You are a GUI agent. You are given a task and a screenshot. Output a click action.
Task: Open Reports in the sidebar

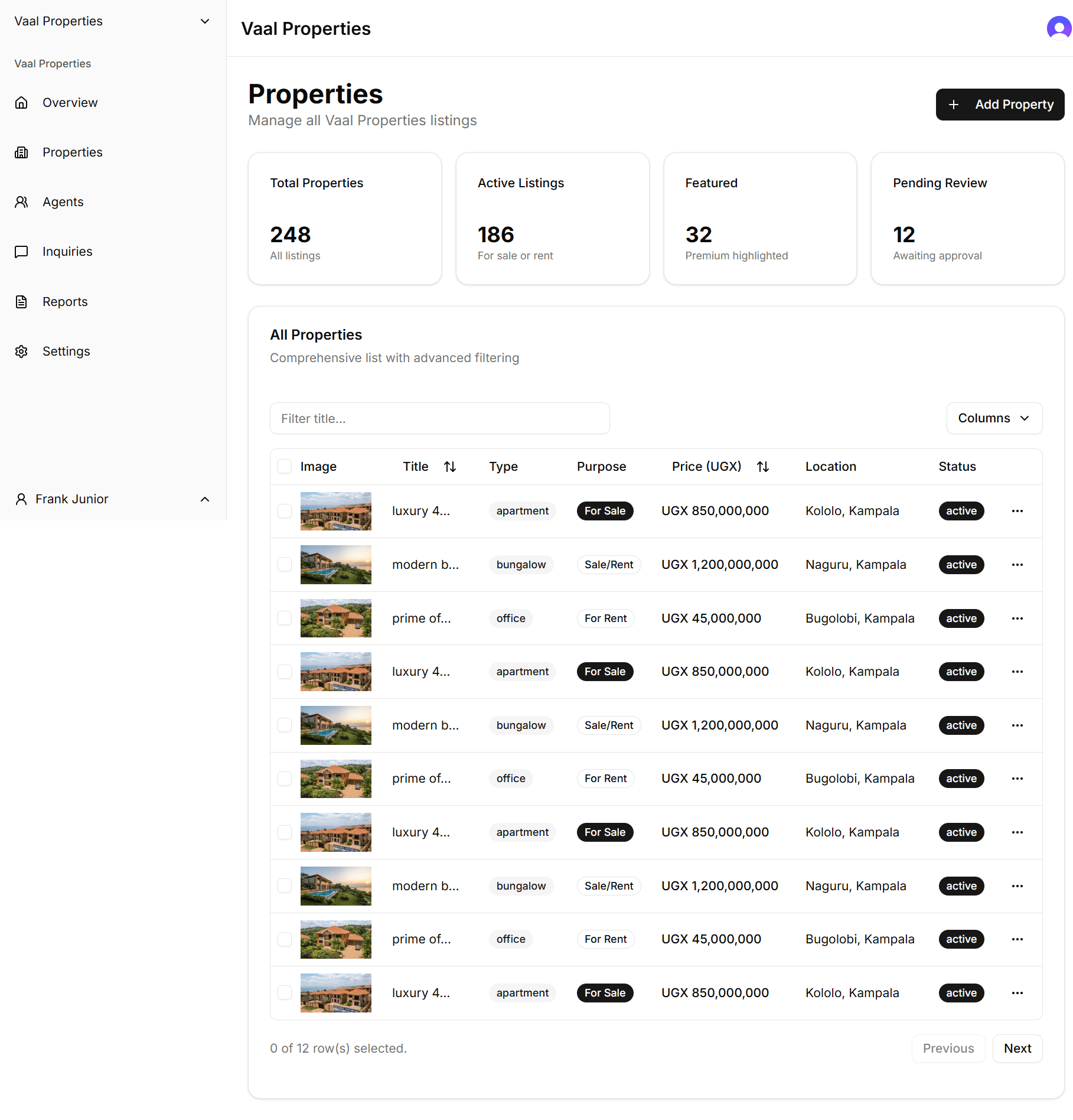tap(65, 302)
